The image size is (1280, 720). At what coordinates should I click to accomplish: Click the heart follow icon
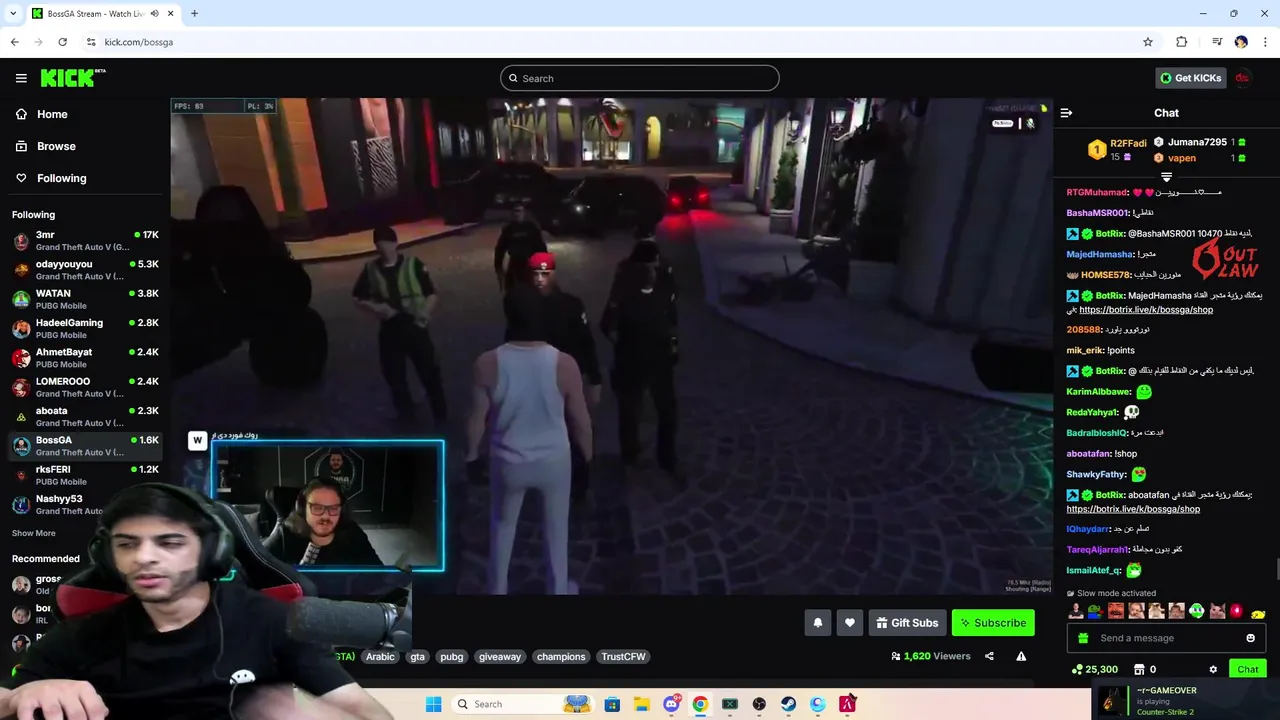pyautogui.click(x=850, y=623)
